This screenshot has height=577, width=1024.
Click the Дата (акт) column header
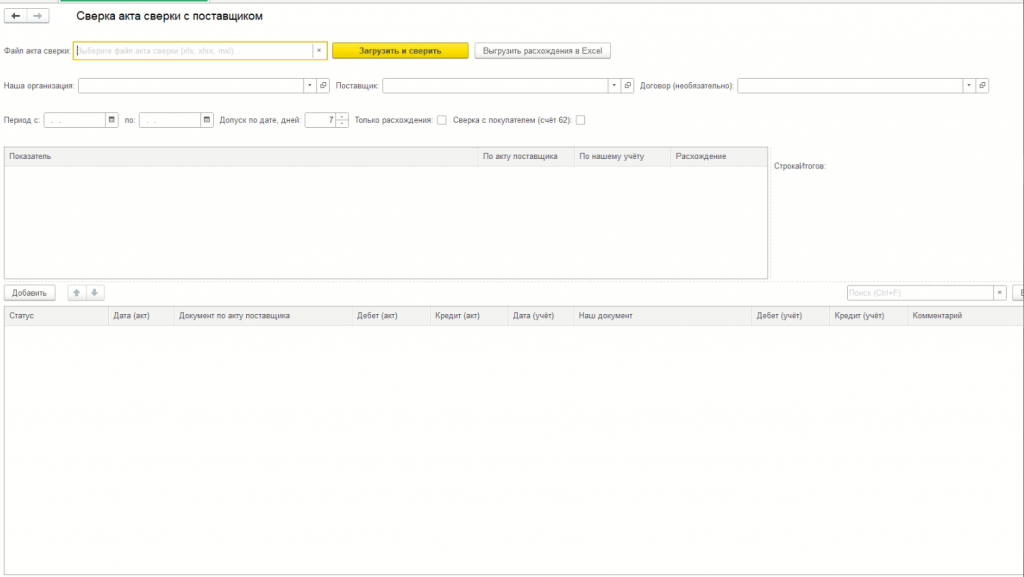coord(141,316)
